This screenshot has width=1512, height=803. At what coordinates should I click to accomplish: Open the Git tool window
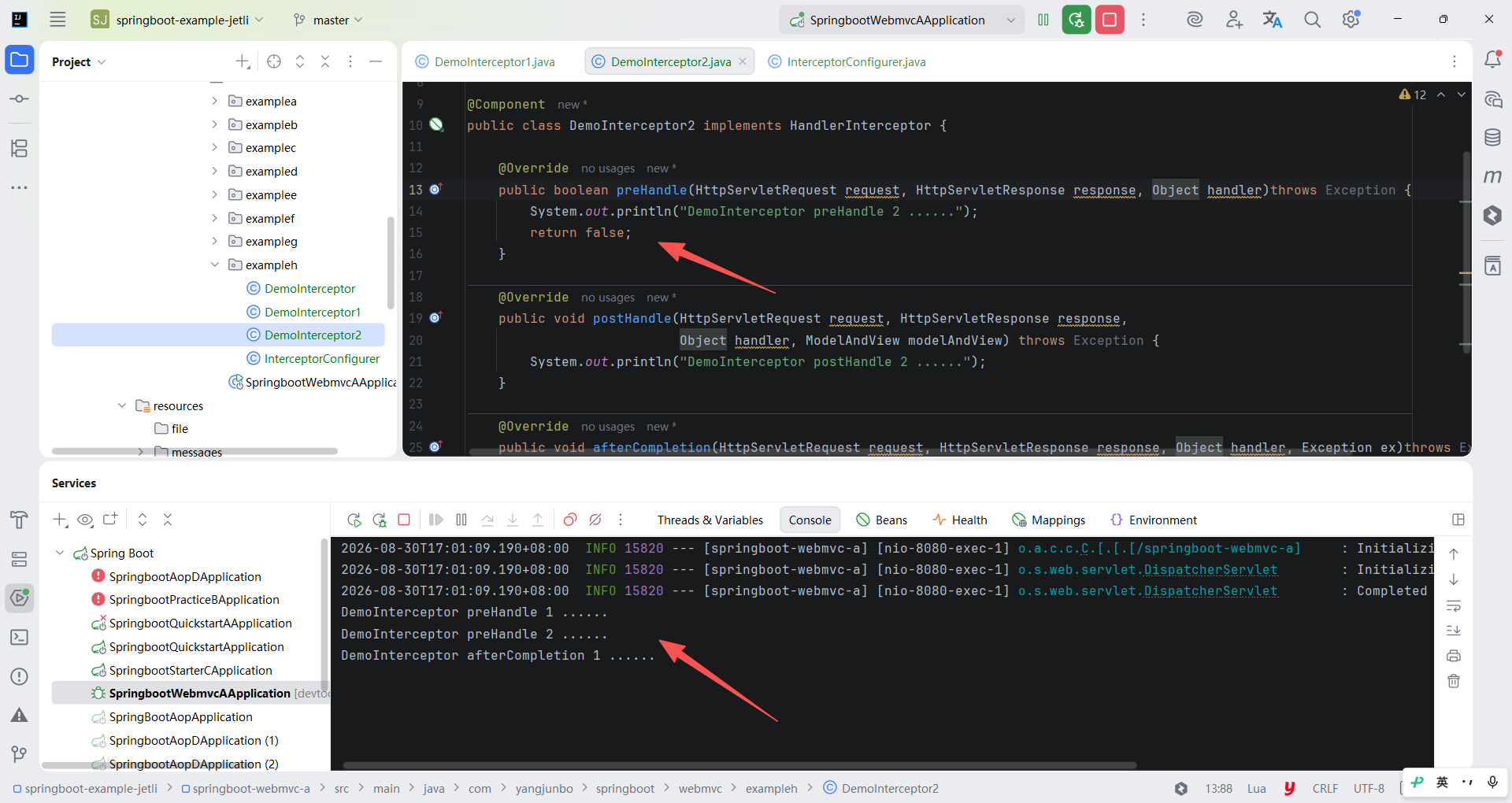coord(19,754)
